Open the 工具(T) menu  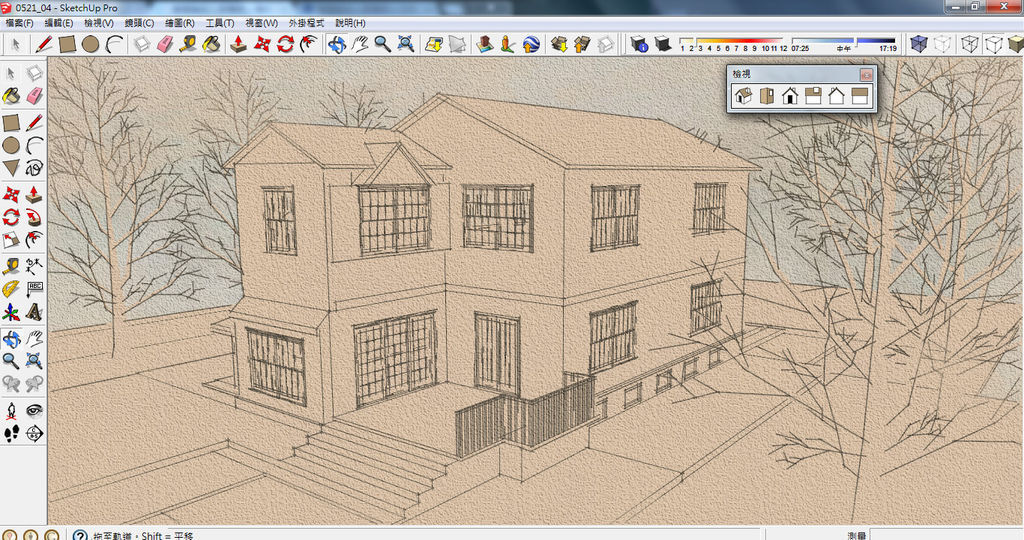219,23
